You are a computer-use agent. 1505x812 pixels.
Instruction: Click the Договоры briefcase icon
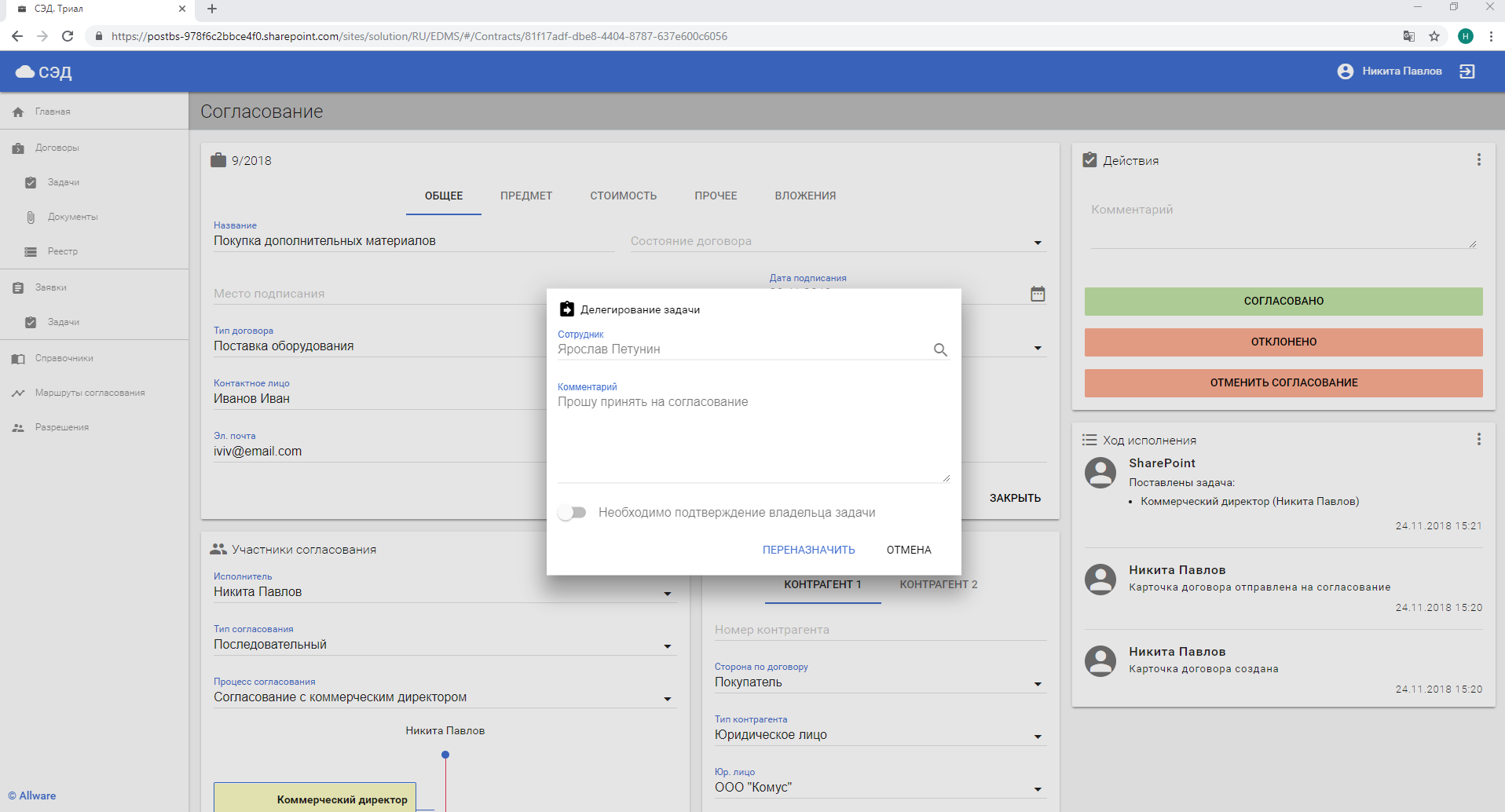tap(18, 148)
